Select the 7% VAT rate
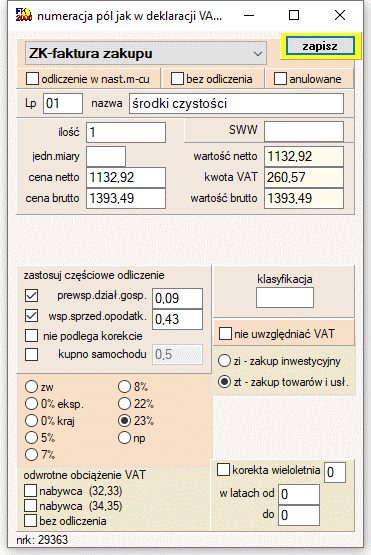 point(31,454)
